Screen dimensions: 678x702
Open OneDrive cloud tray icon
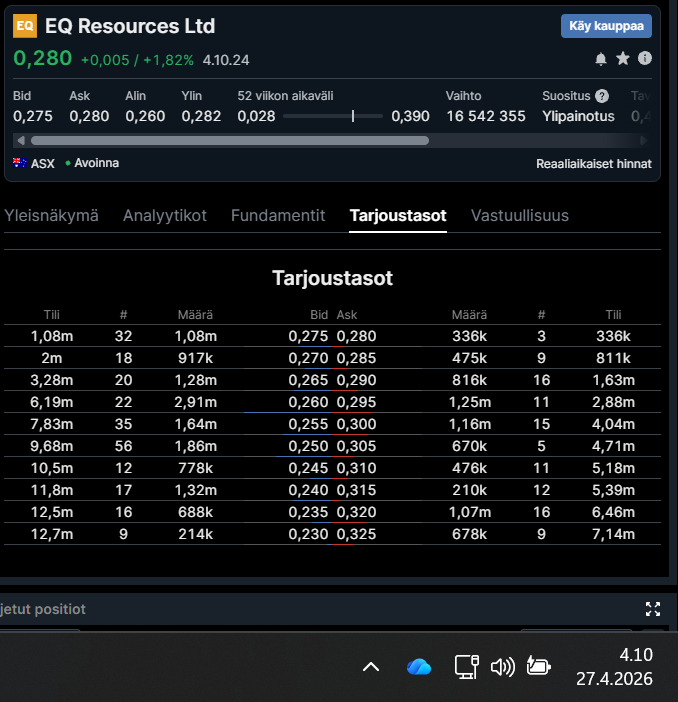(419, 667)
